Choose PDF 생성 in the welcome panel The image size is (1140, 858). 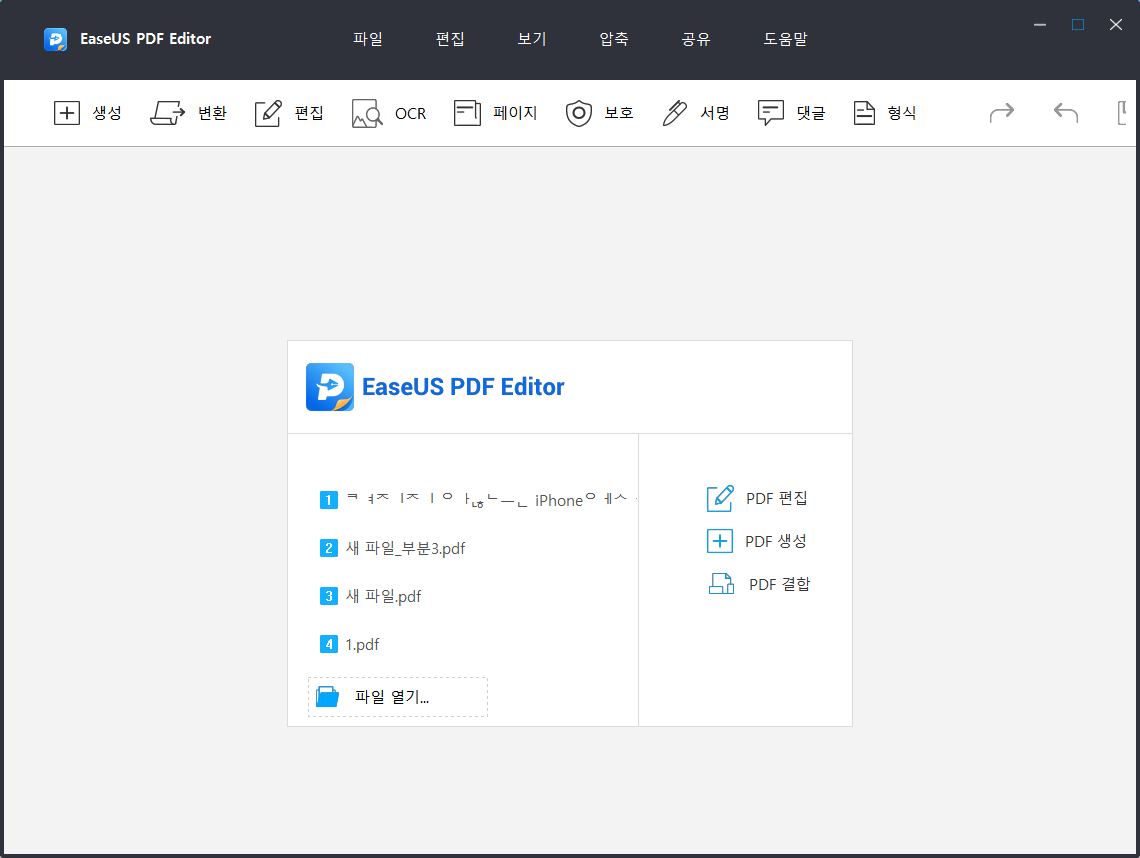coord(756,542)
